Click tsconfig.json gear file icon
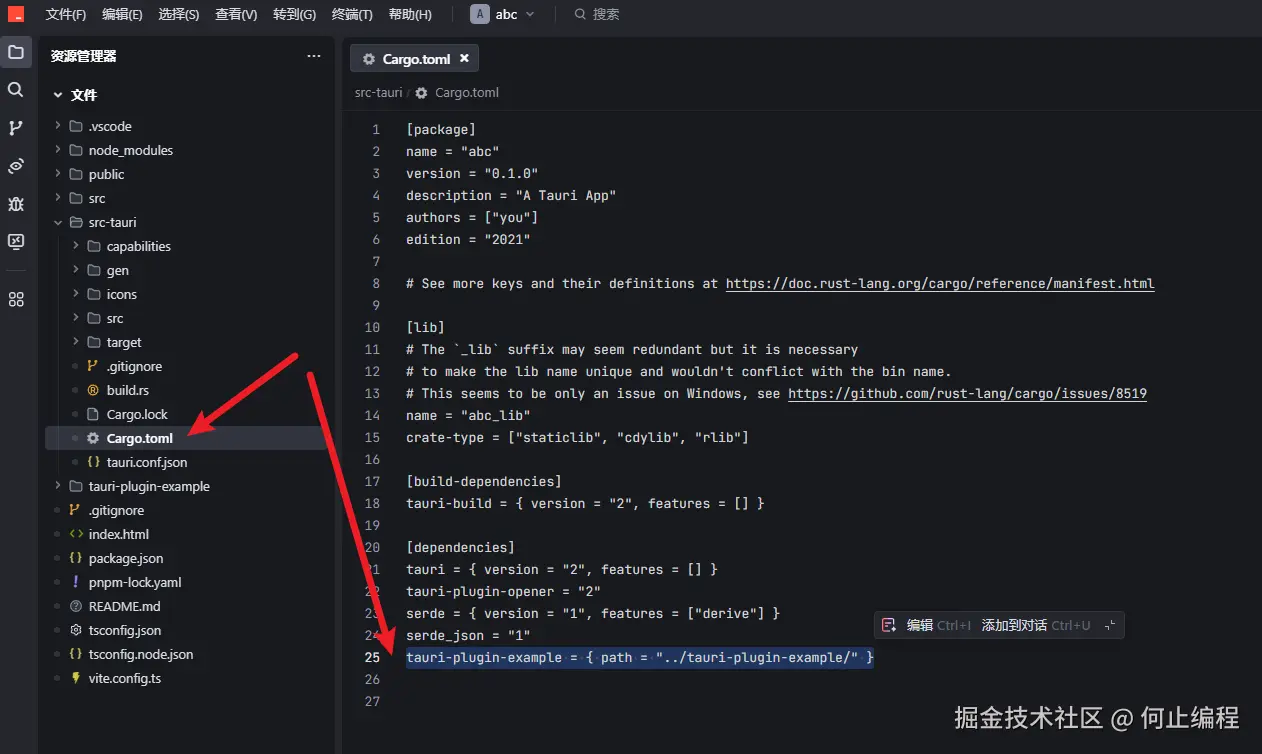The width and height of the screenshot is (1262, 754). pyautogui.click(x=76, y=630)
